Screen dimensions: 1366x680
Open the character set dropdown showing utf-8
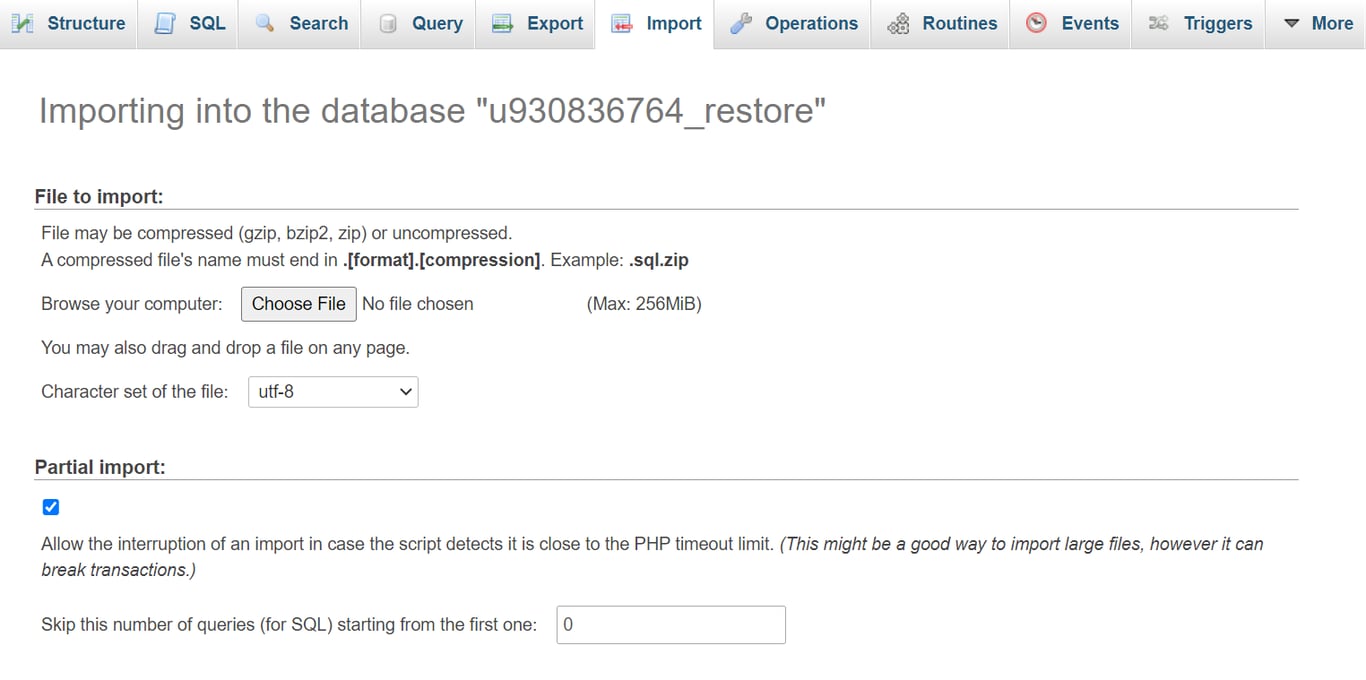pyautogui.click(x=333, y=392)
